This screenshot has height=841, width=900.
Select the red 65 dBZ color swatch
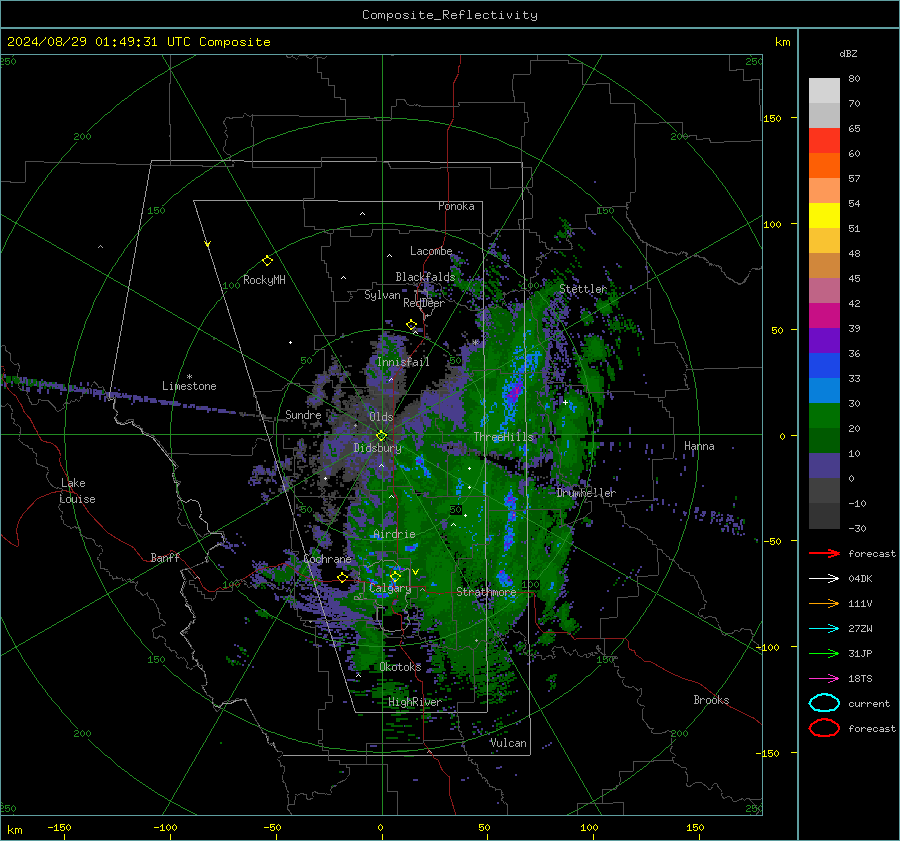click(x=824, y=140)
